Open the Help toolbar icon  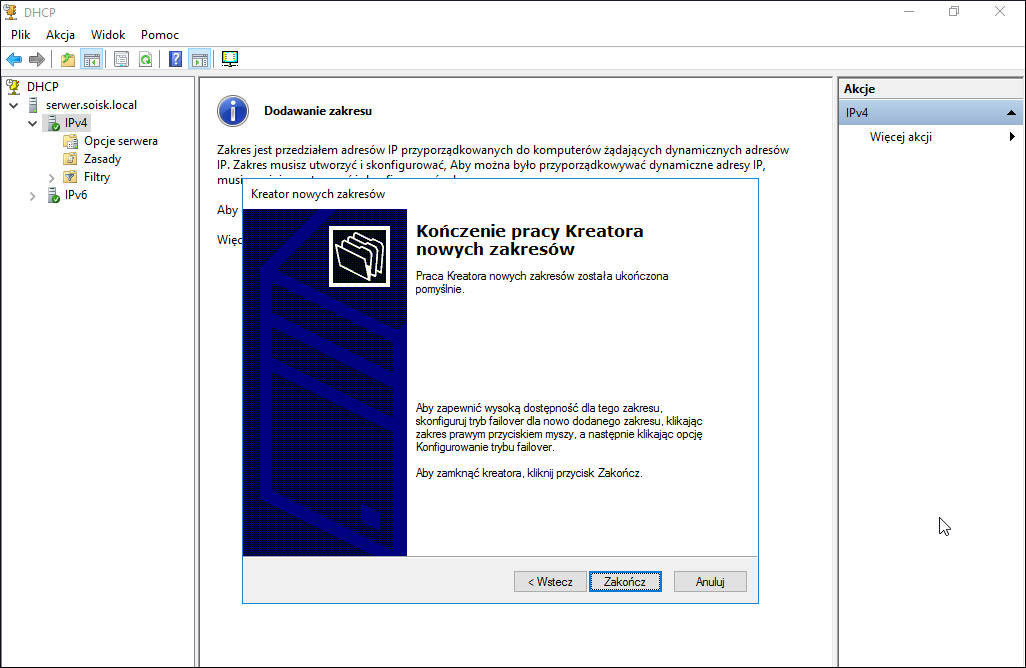[175, 60]
